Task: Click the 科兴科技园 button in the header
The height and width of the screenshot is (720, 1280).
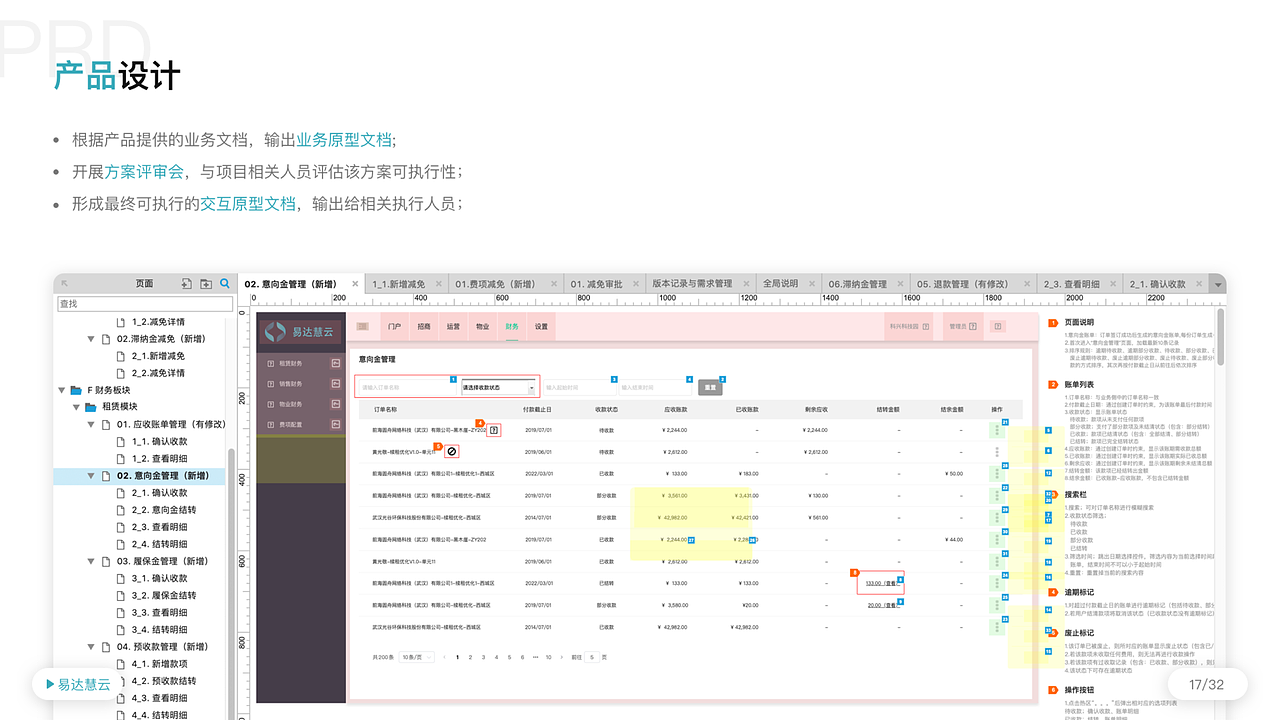Action: (909, 326)
